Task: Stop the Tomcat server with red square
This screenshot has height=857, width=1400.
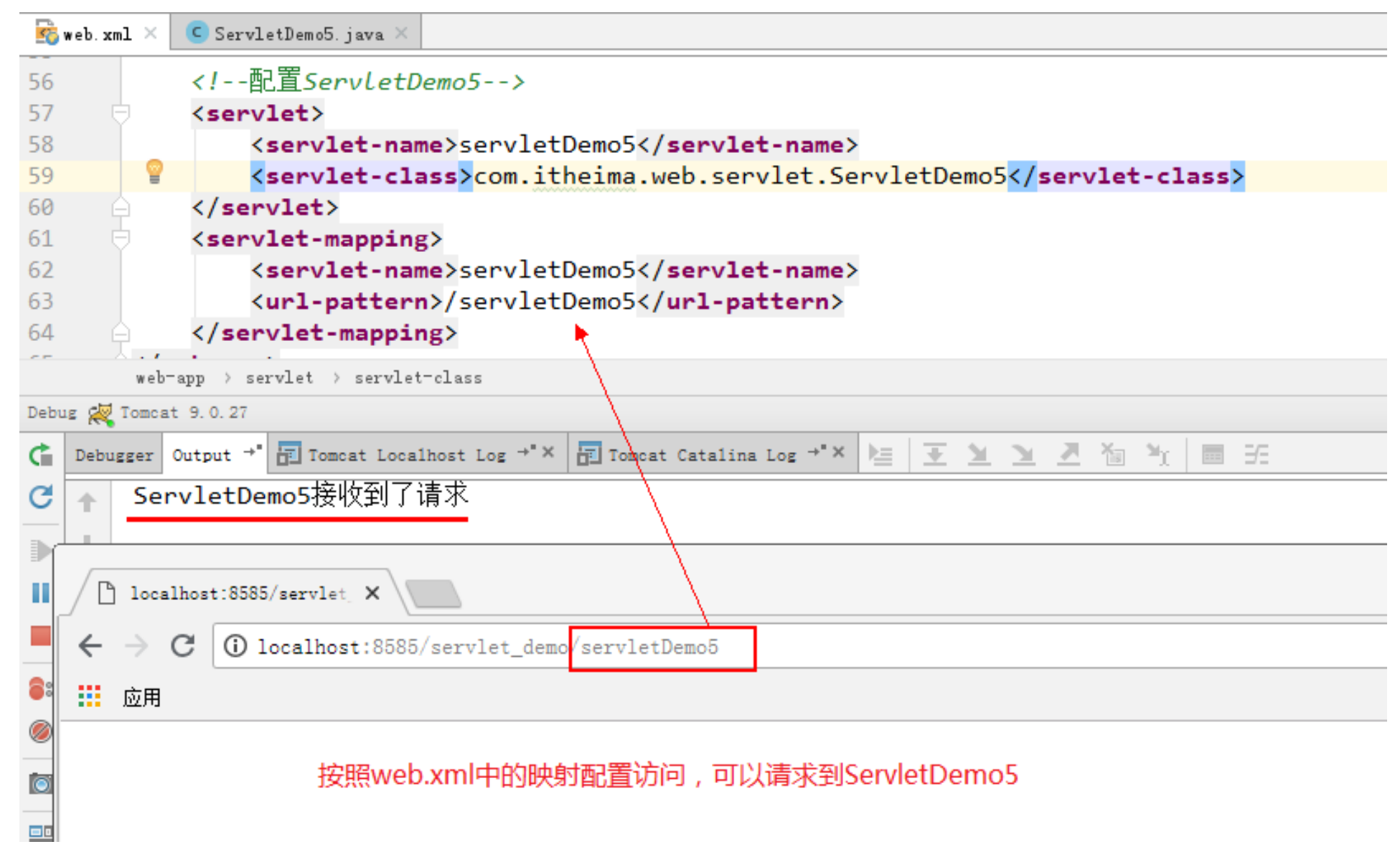Action: pos(41,636)
